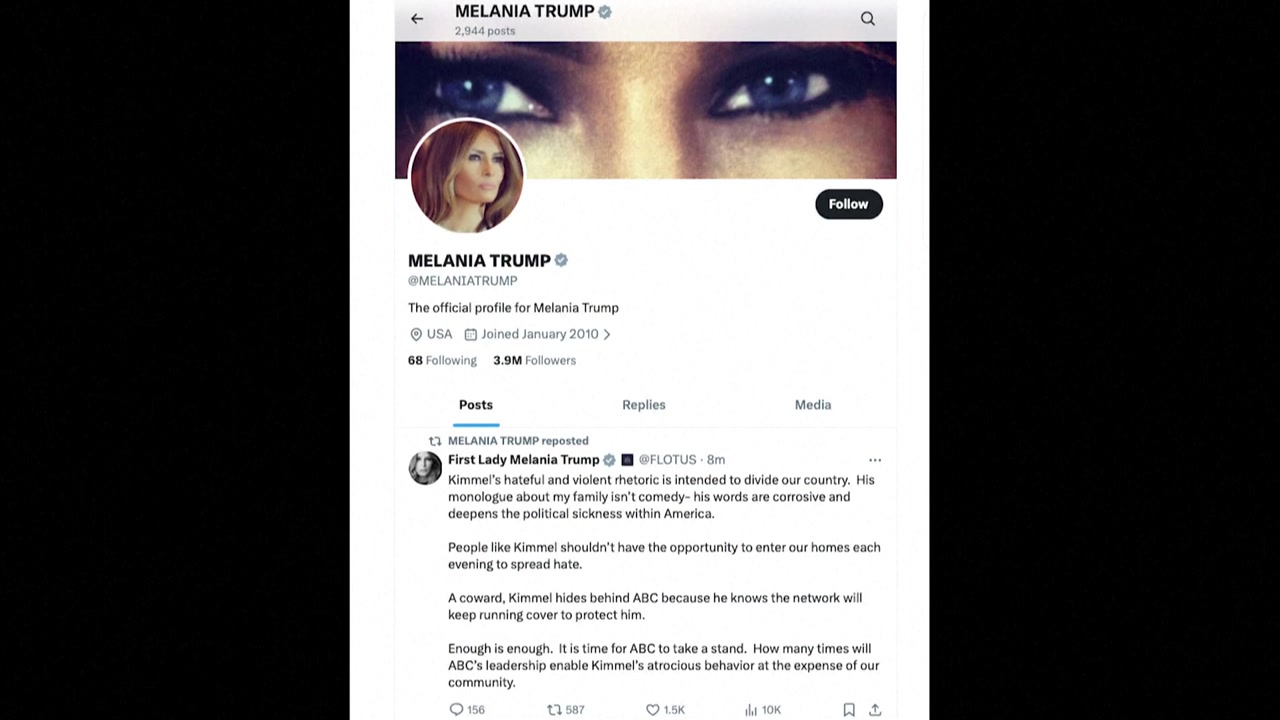This screenshot has width=1280, height=720.
Task: Open the post's three-dot more menu
Action: (875, 460)
